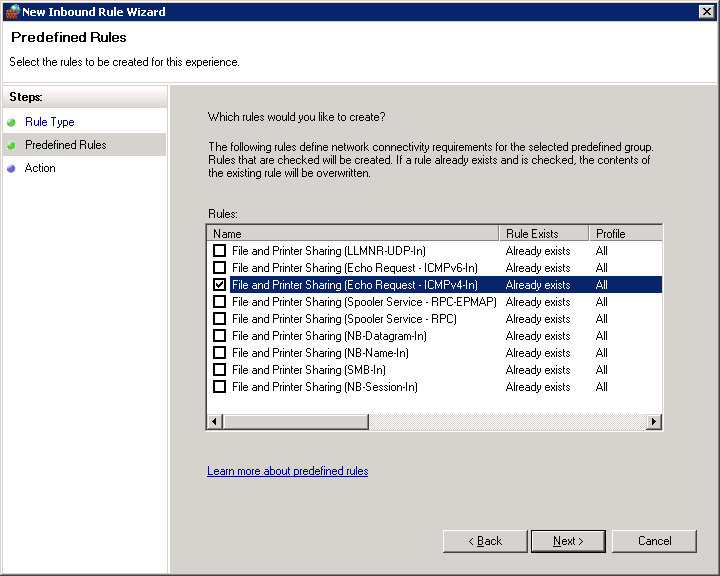Open Learn more about predefined rules link
Image resolution: width=720 pixels, height=576 pixels.
coord(287,471)
